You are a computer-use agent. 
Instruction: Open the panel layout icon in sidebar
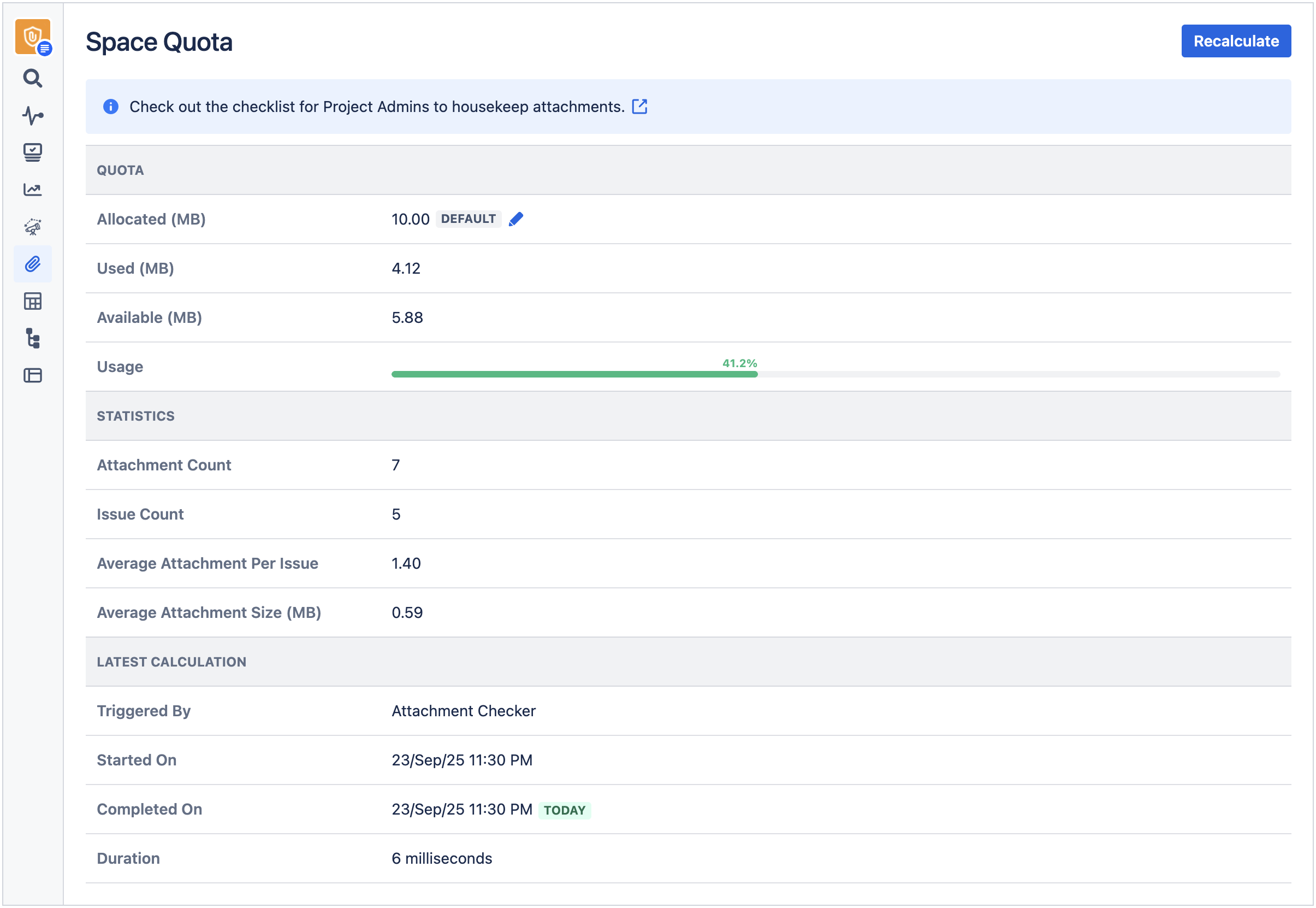click(x=32, y=375)
